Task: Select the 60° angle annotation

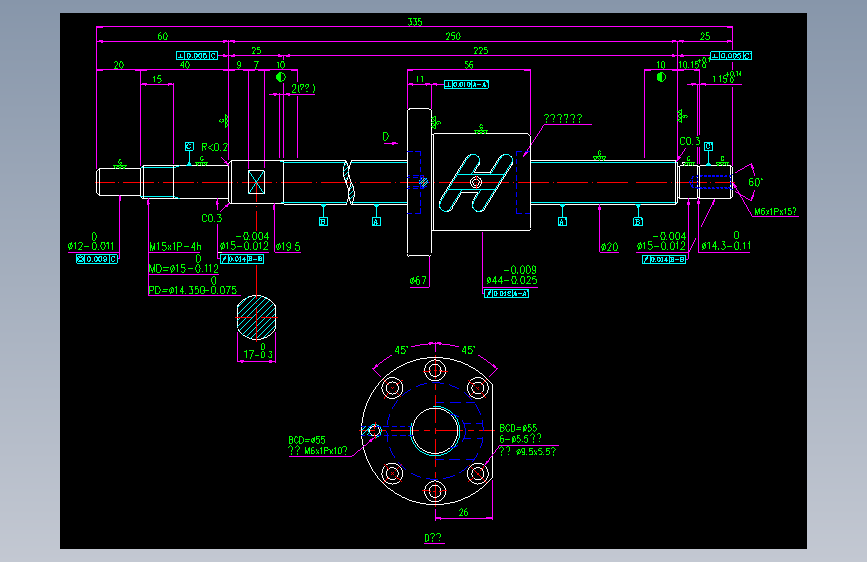Action: 755,183
